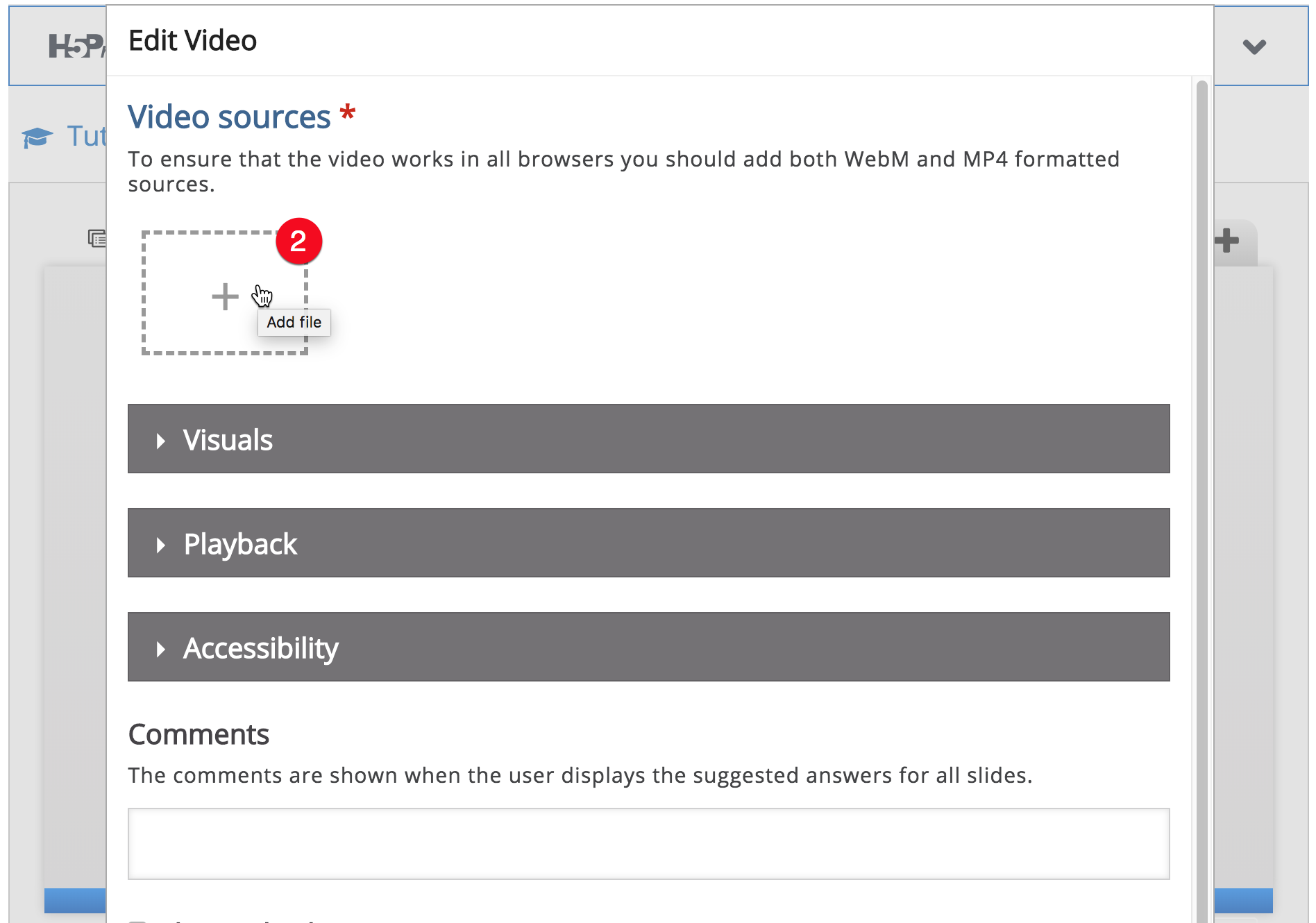Open the chevron dropdown at the top right

pos(1254,46)
